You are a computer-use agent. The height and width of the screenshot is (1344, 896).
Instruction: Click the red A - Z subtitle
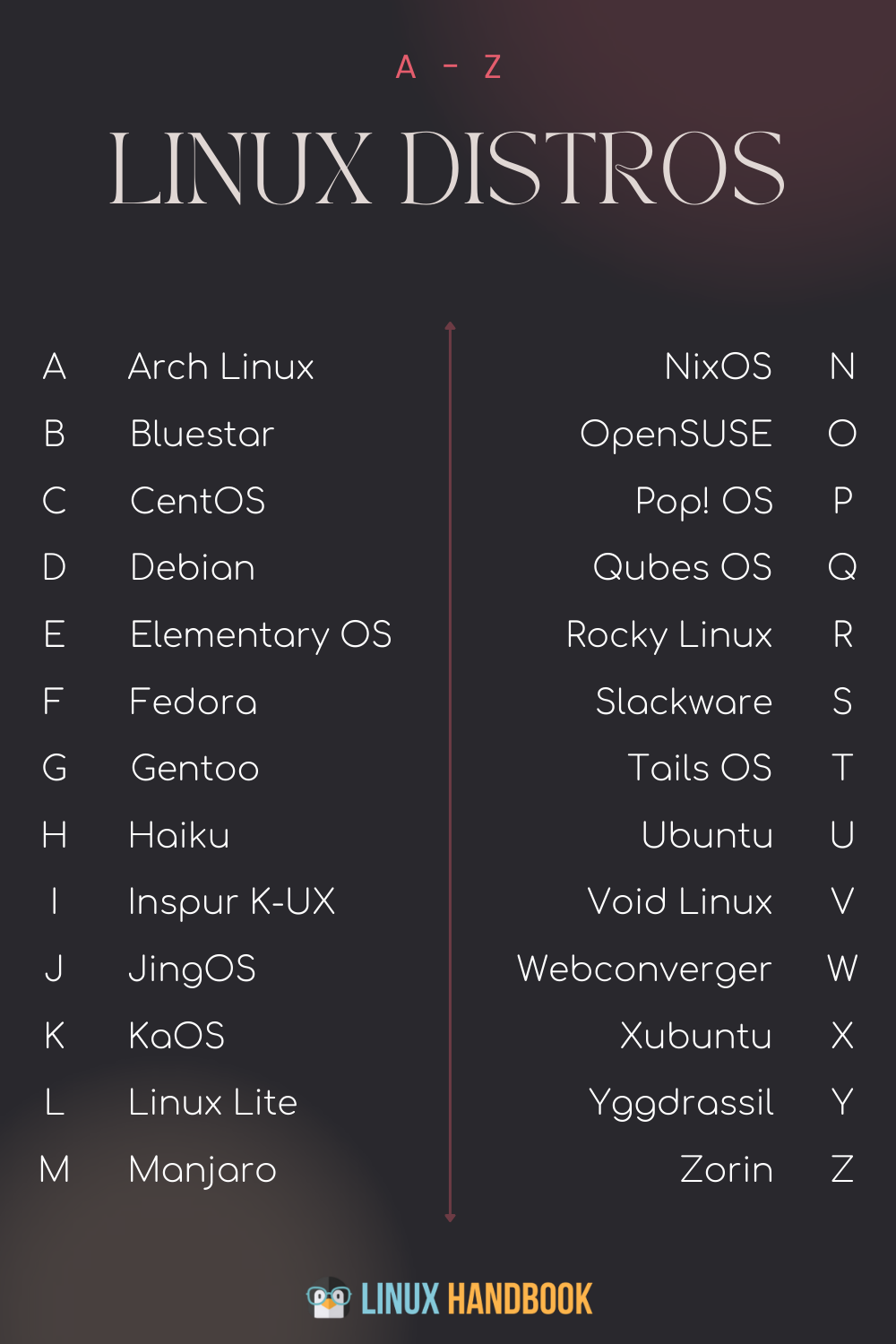pos(448,67)
